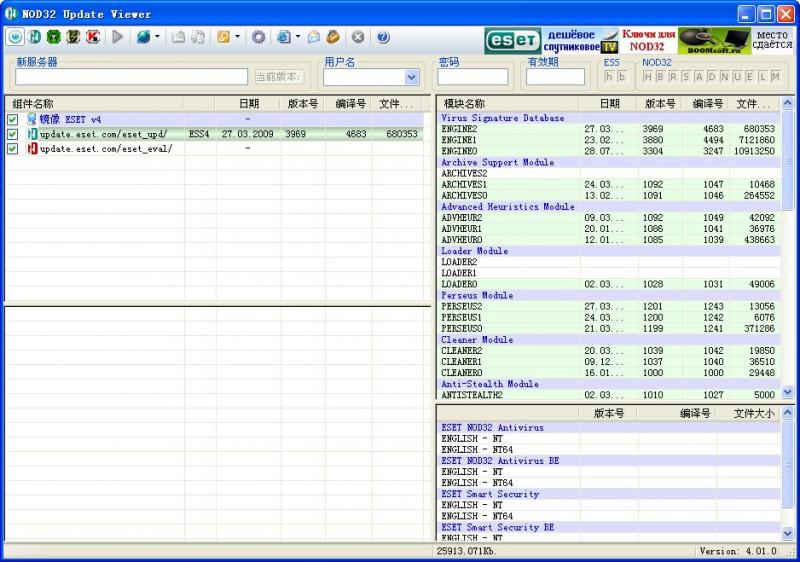Select the ESET Smart Security group row
800x562 pixels.
click(609, 494)
